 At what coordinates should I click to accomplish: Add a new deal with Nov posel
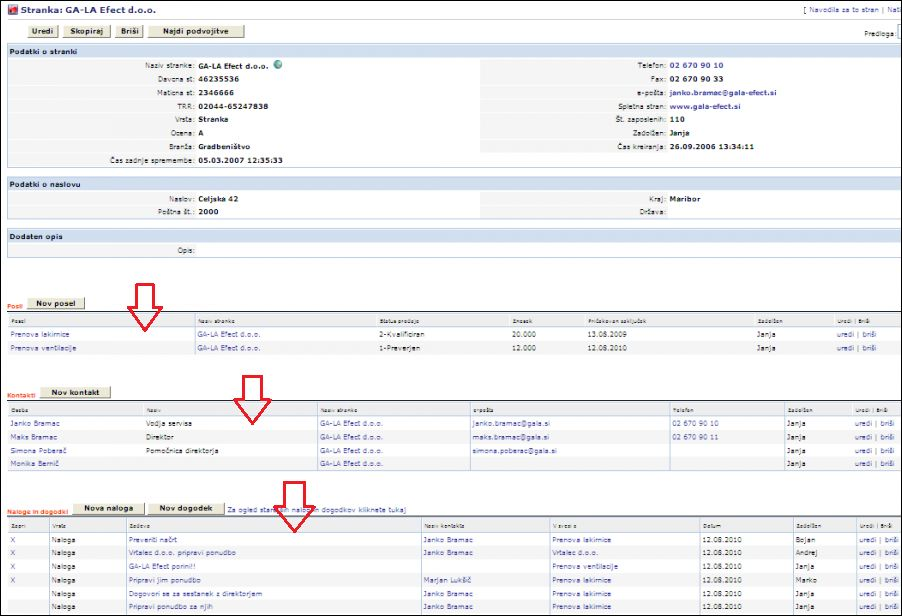pos(56,303)
